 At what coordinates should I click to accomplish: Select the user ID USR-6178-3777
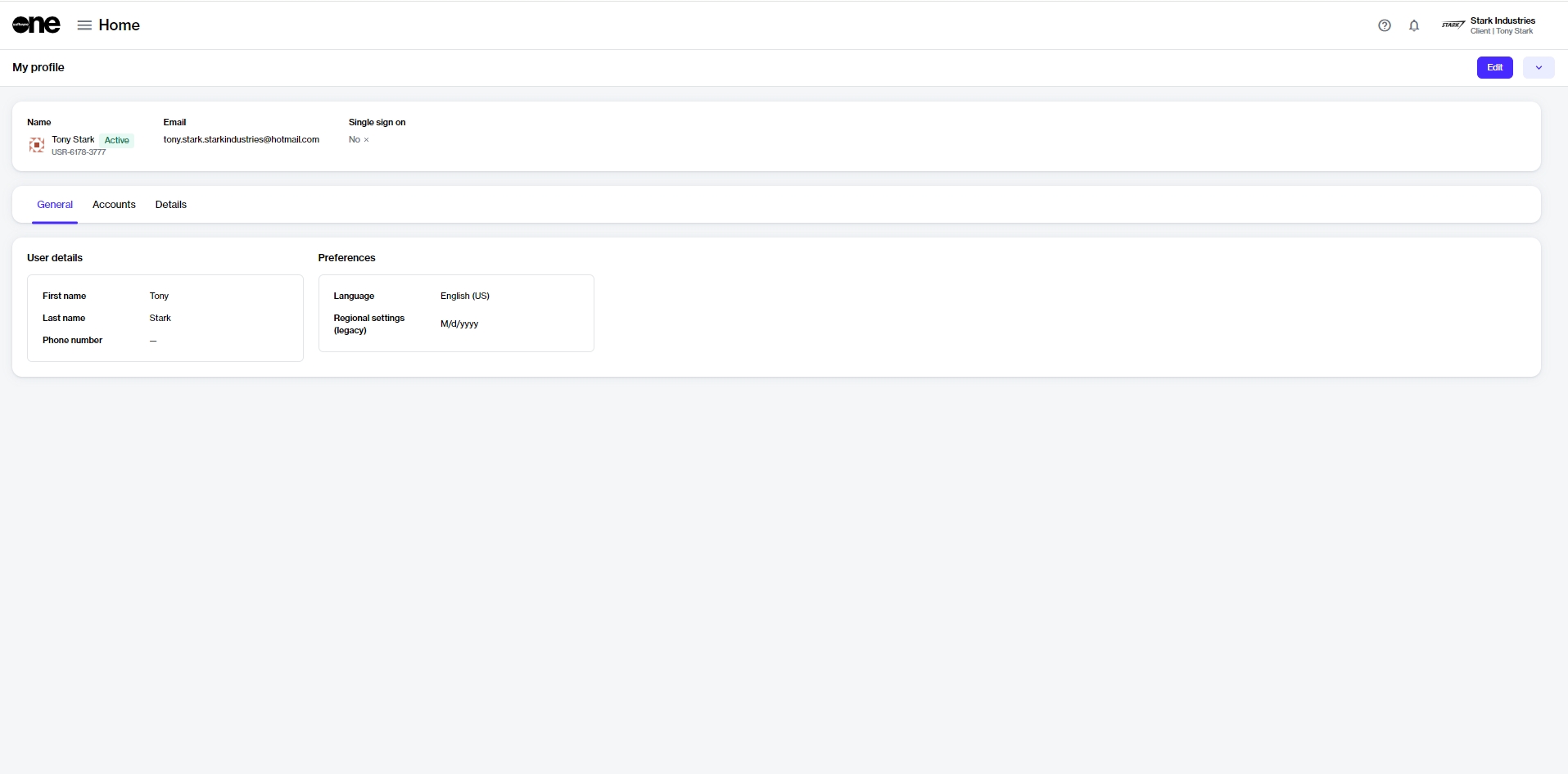pyautogui.click(x=79, y=152)
